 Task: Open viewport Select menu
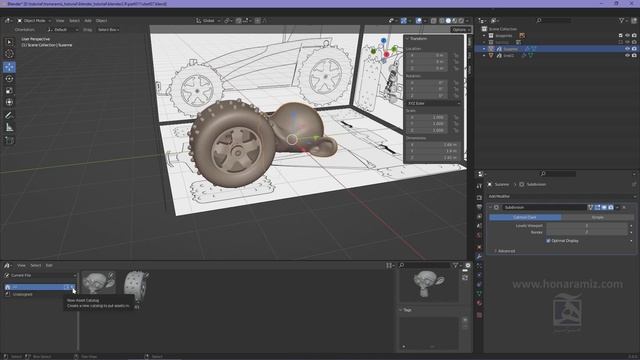74,20
